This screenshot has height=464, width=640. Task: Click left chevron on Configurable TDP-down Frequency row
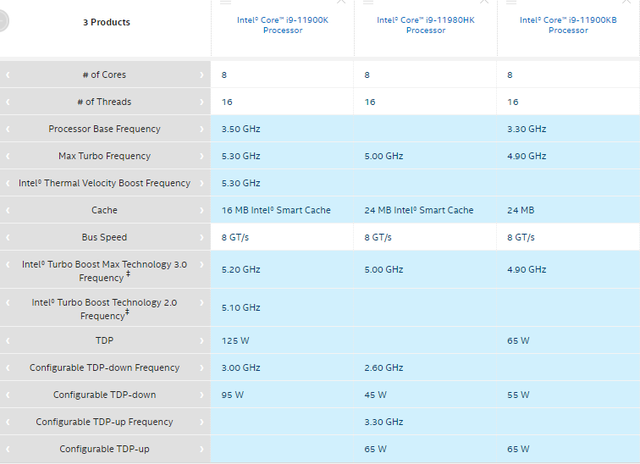8,367
